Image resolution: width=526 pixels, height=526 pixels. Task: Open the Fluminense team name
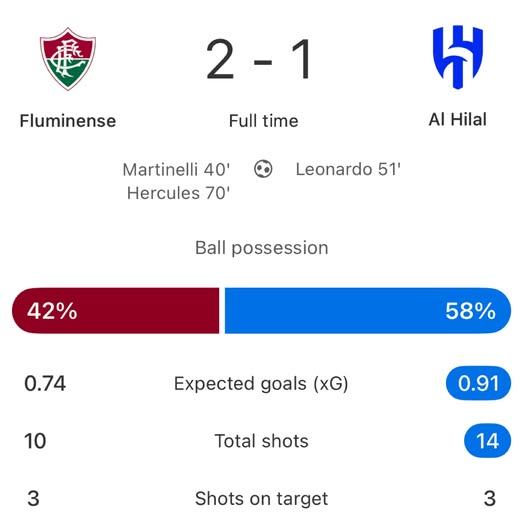[68, 121]
